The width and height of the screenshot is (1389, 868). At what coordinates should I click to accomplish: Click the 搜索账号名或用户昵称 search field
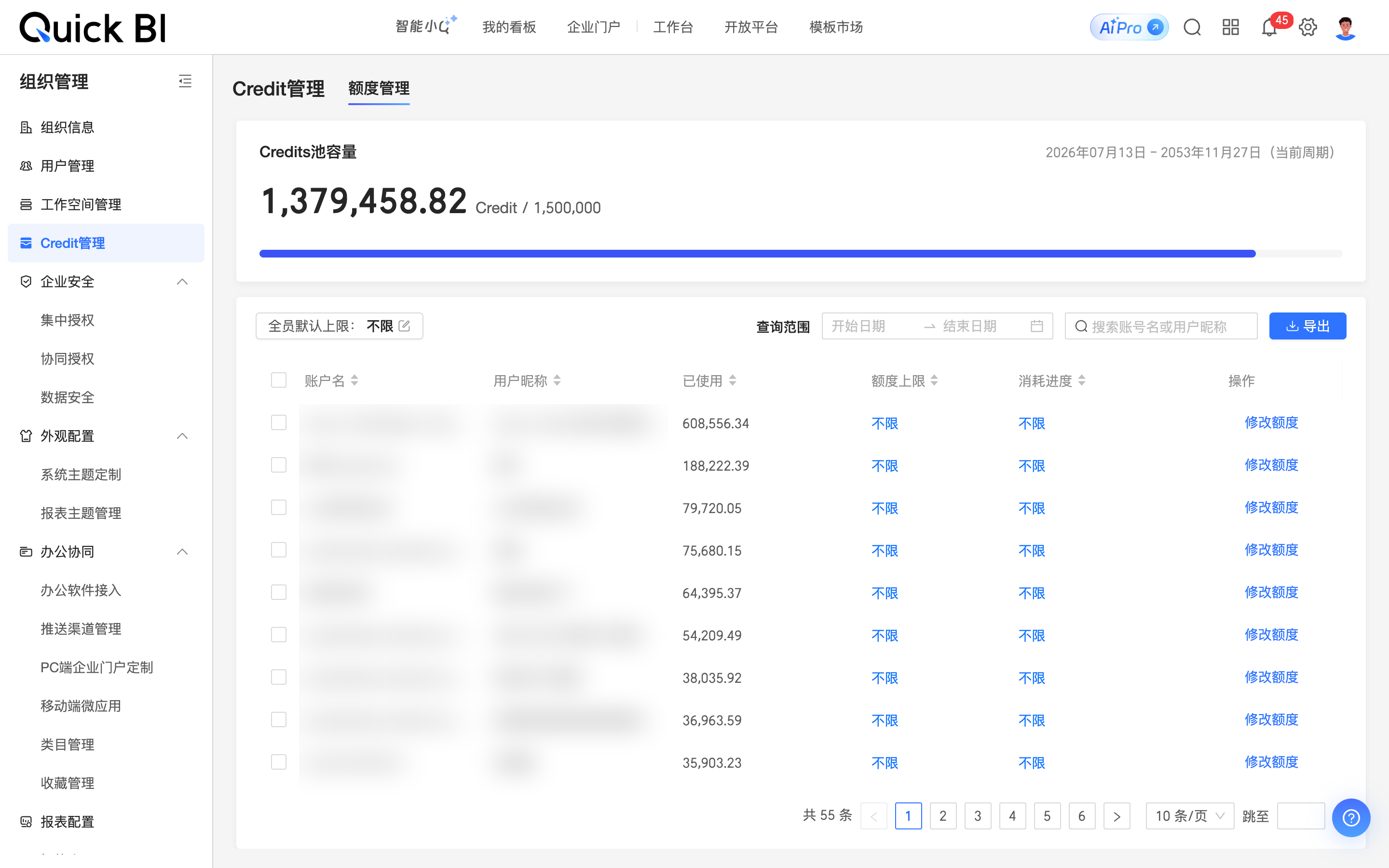1160,326
